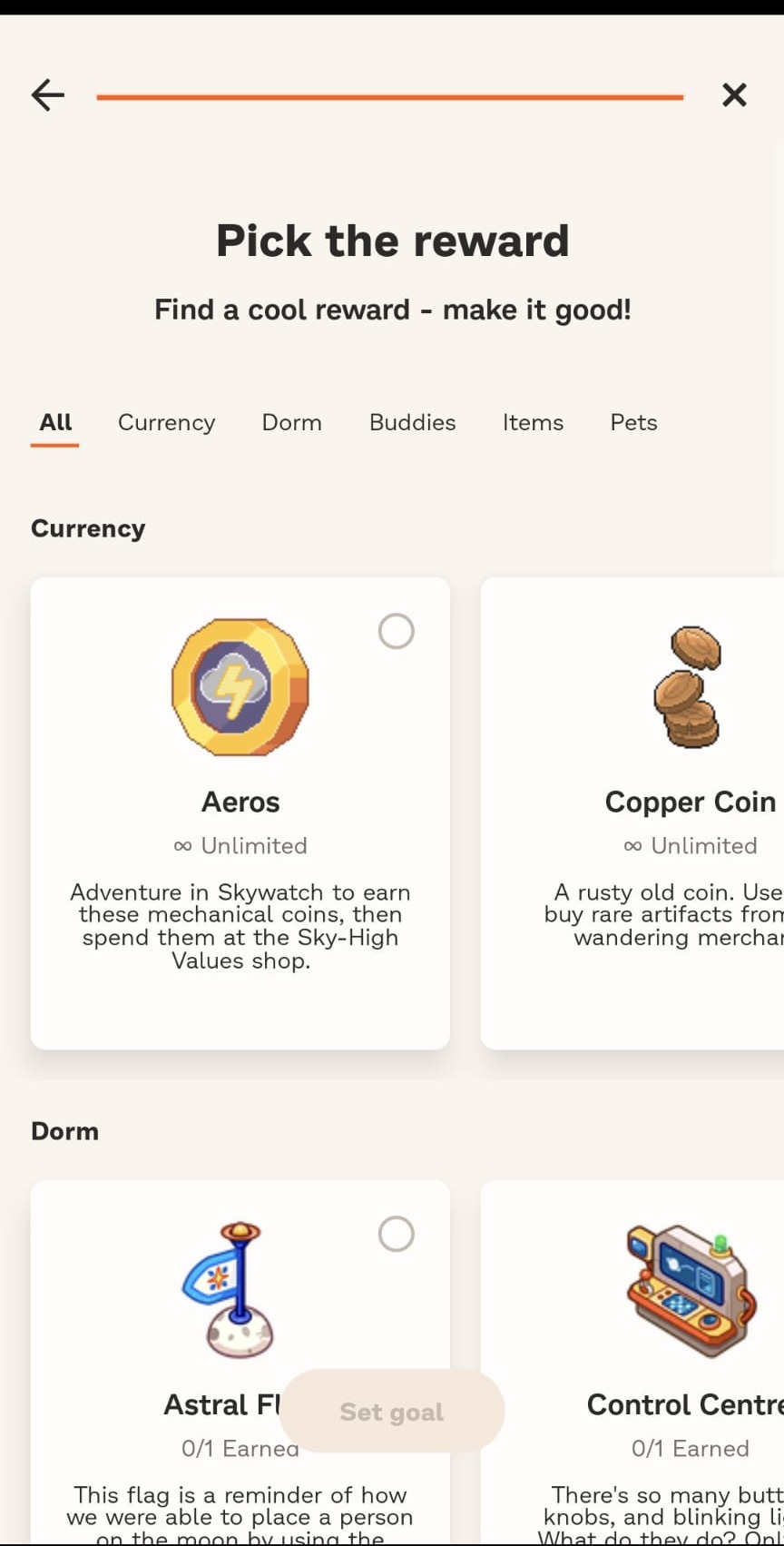The height and width of the screenshot is (1546, 784).
Task: Tap the Aeros lightning coin icon
Action: [x=240, y=687]
